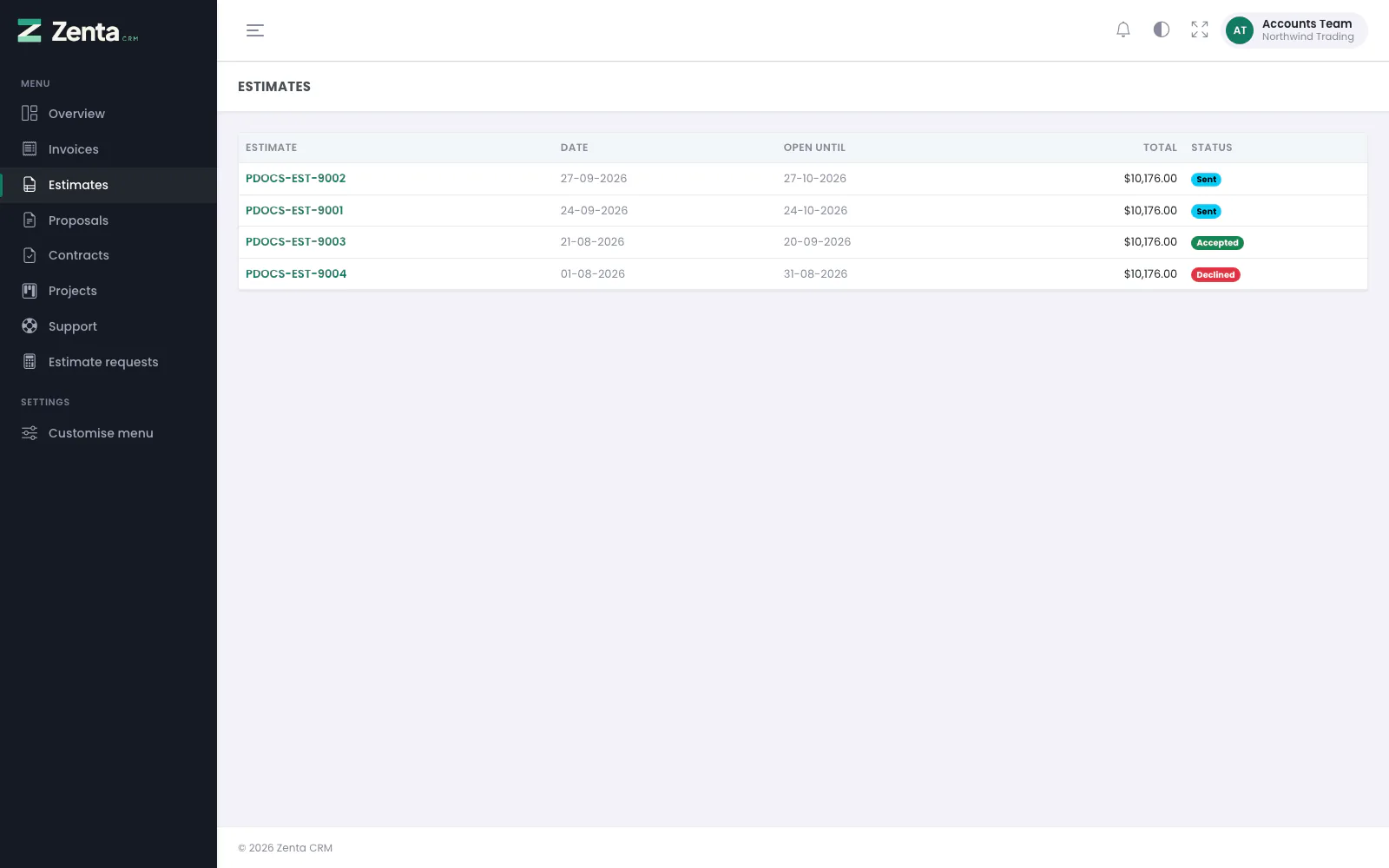Click the Contracts sidebar icon
This screenshot has height=868, width=1389.
coord(30,255)
